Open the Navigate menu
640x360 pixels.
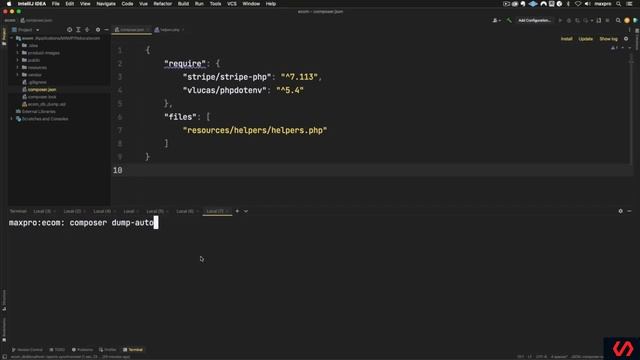(106, 4)
